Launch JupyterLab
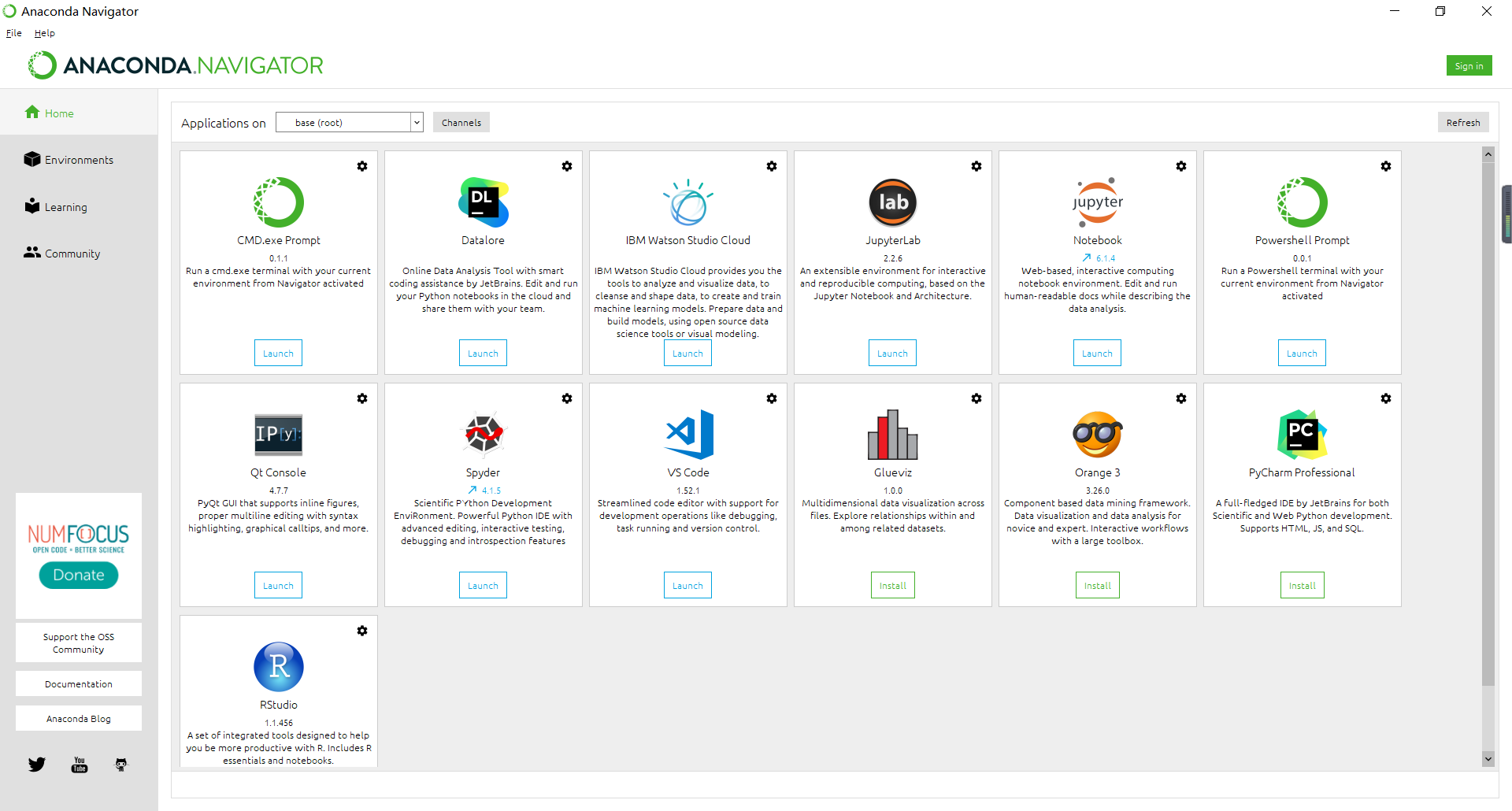Screen dimensions: 1512x811 (892, 353)
